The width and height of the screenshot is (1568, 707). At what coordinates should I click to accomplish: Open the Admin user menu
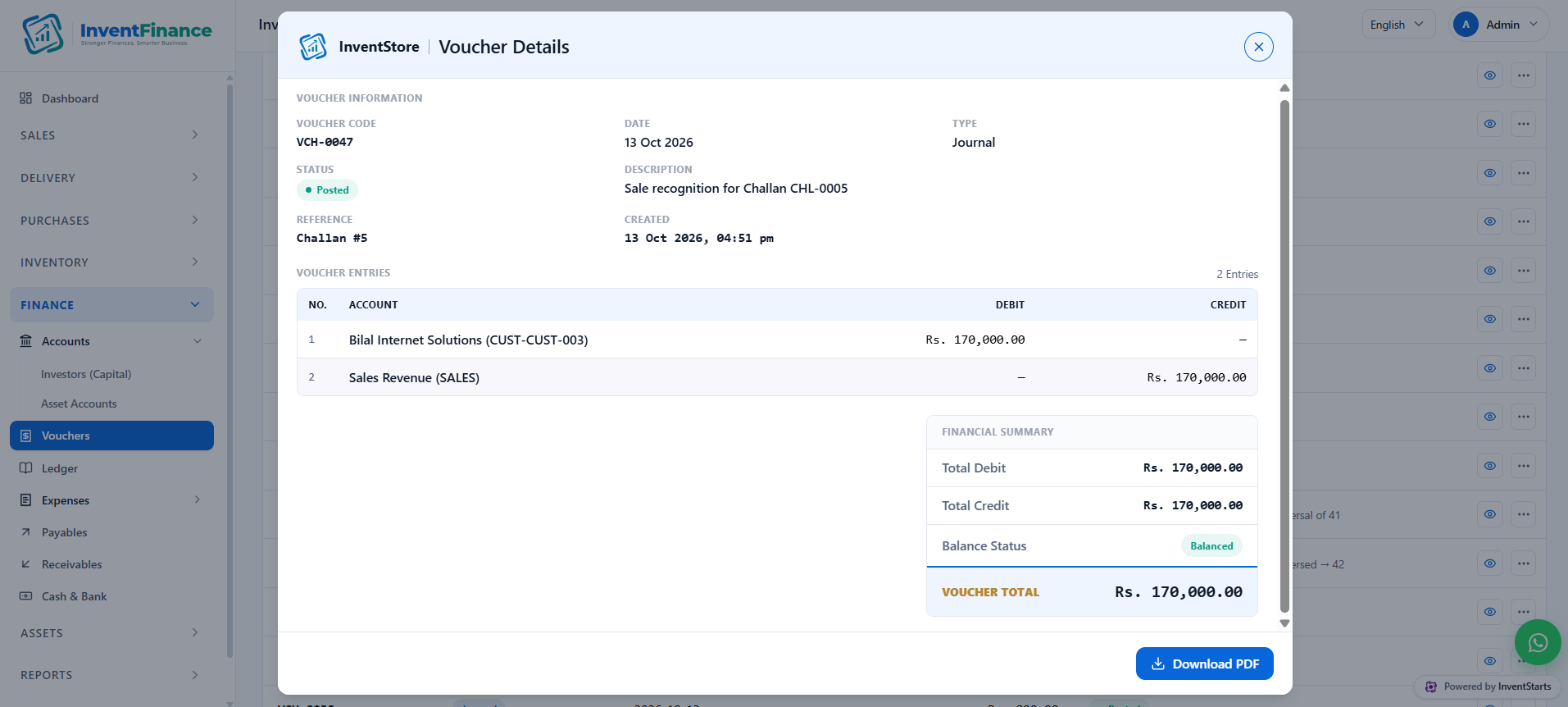click(x=1501, y=25)
